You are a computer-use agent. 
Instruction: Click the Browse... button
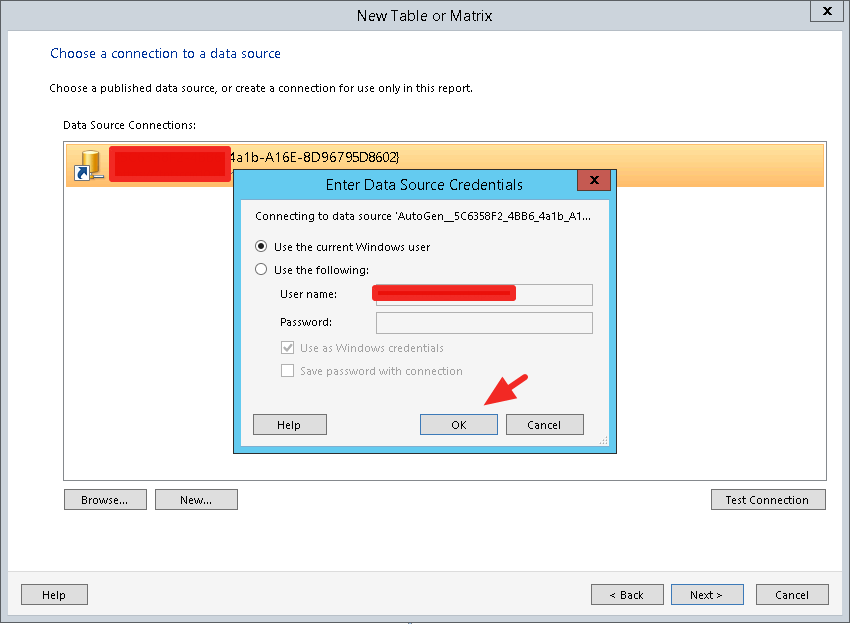click(x=105, y=500)
